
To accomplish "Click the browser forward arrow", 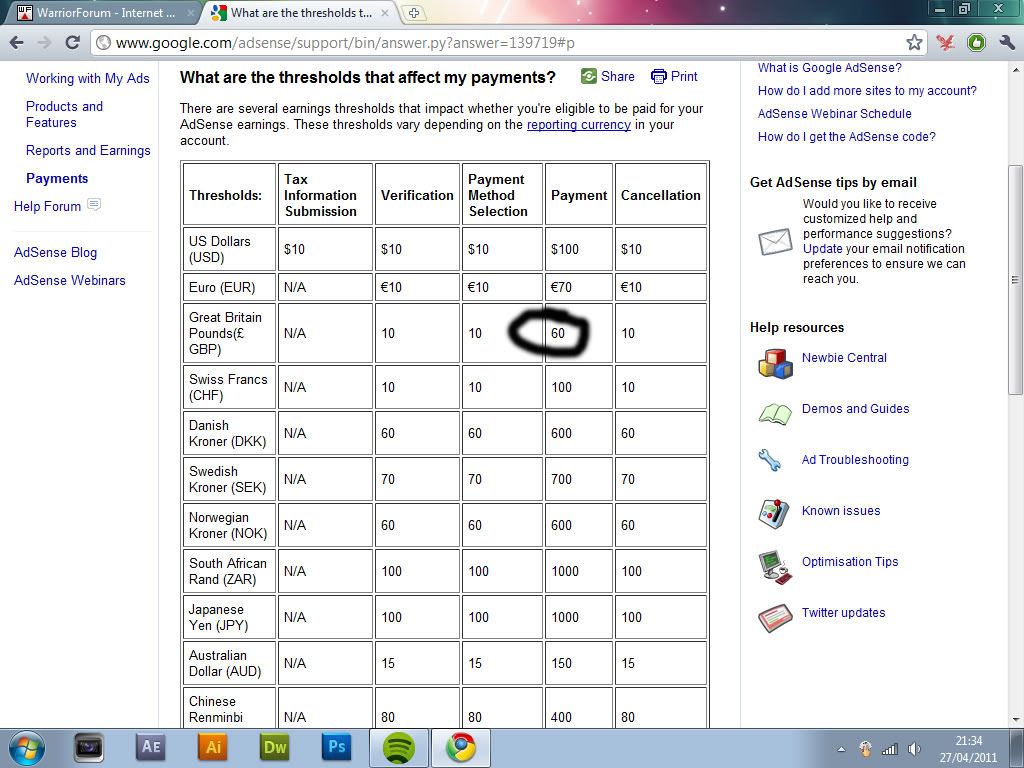I will pyautogui.click(x=44, y=43).
